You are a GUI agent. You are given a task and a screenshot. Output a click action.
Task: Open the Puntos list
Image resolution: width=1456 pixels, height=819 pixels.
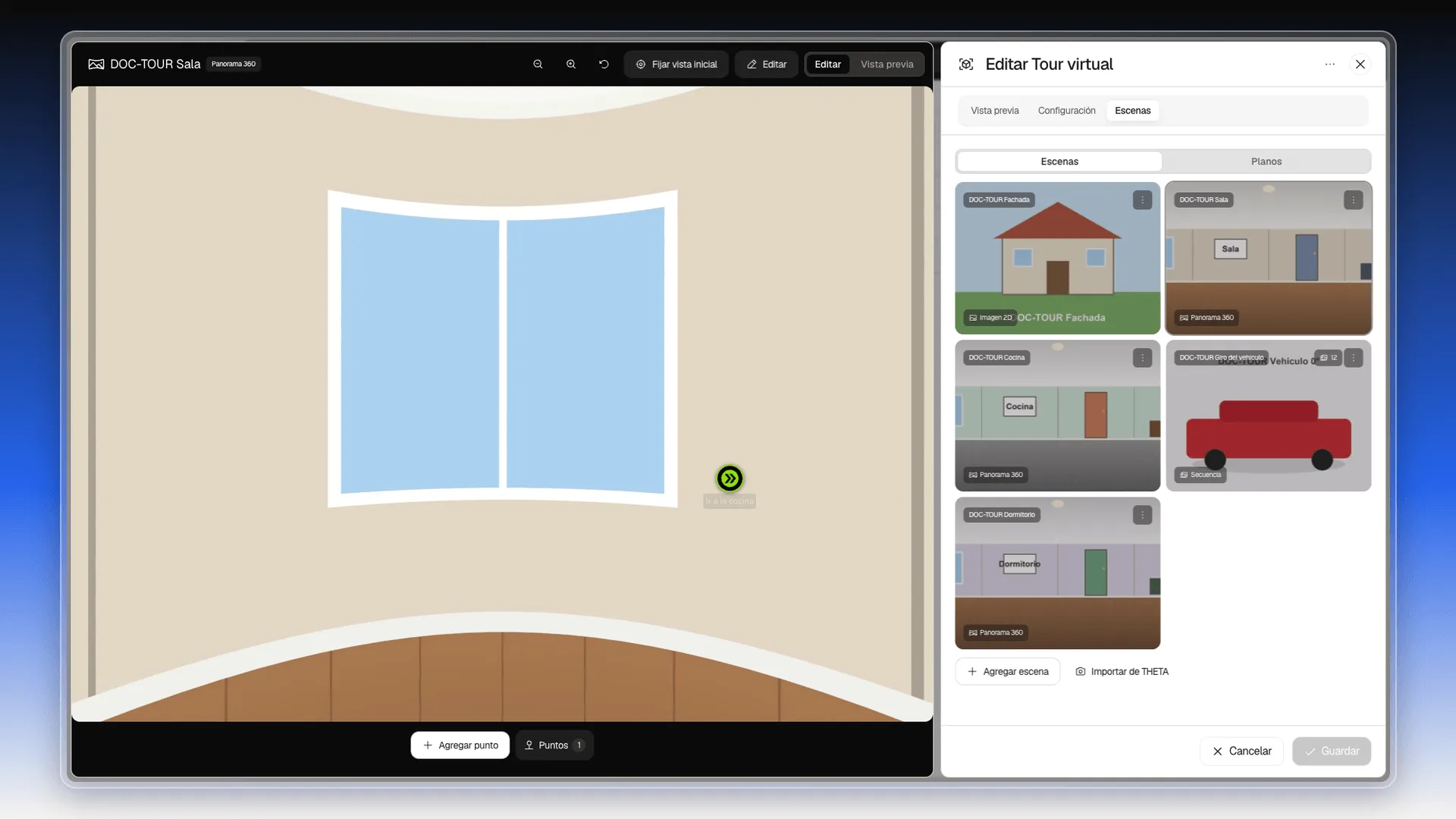click(x=554, y=745)
